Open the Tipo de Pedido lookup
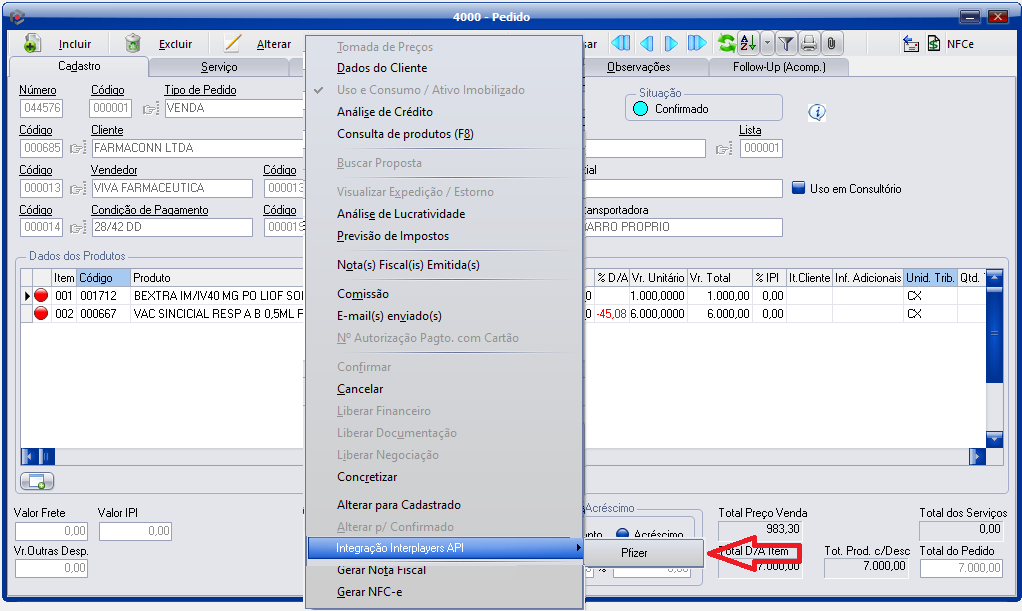Image resolution: width=1022 pixels, height=611 pixels. pos(151,108)
